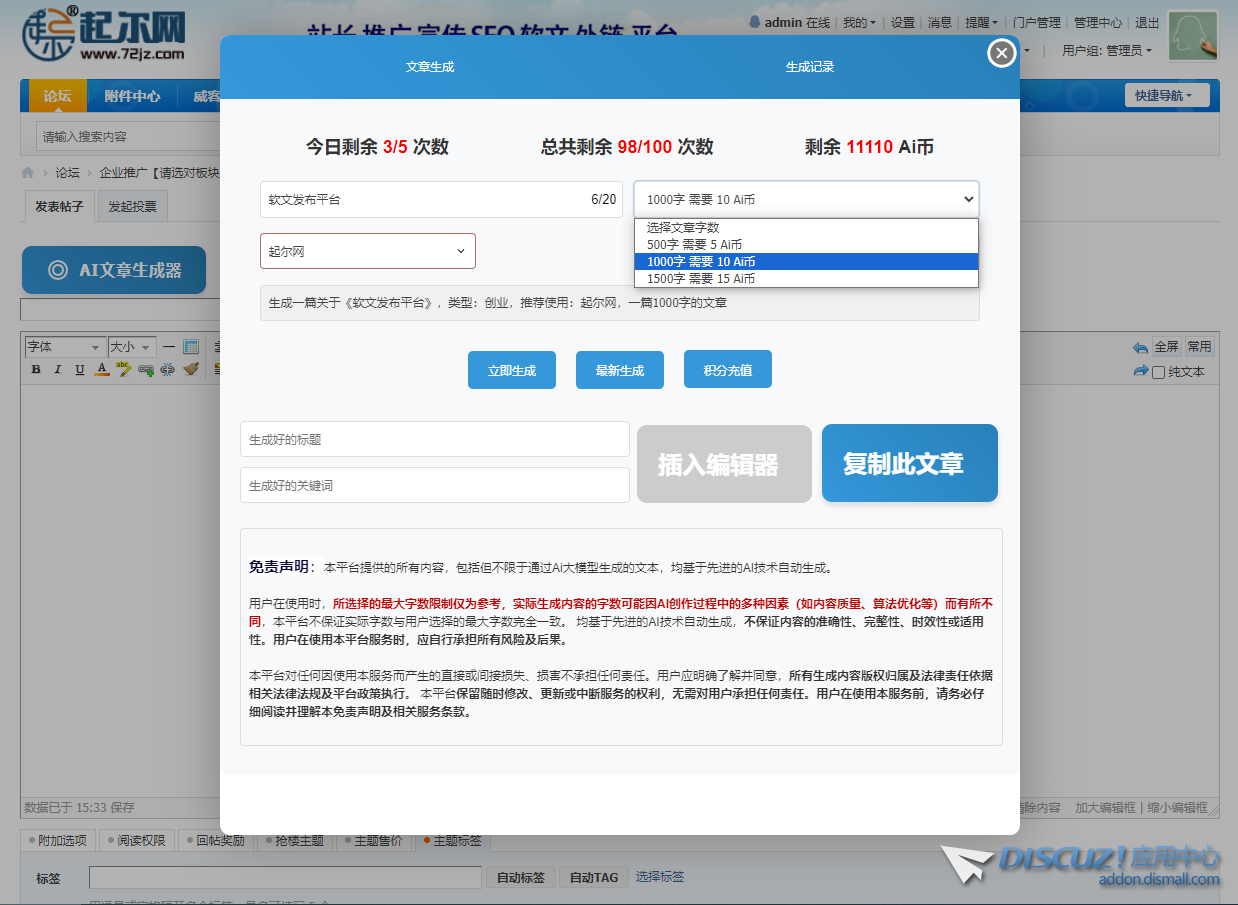
Task: Toggle the 纯文本 plain text checkbox
Action: (1158, 372)
